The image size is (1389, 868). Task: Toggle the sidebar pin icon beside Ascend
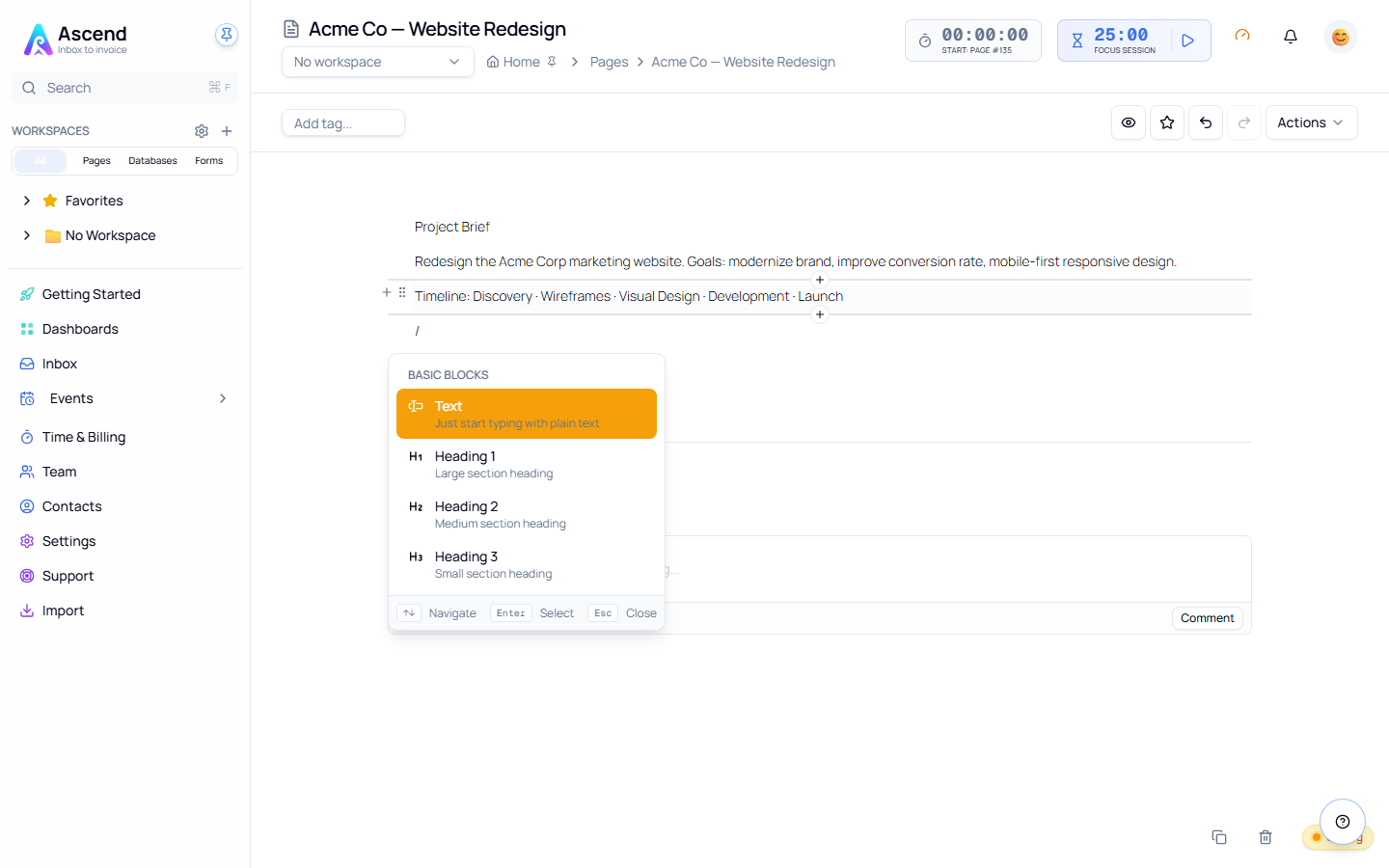point(227,35)
